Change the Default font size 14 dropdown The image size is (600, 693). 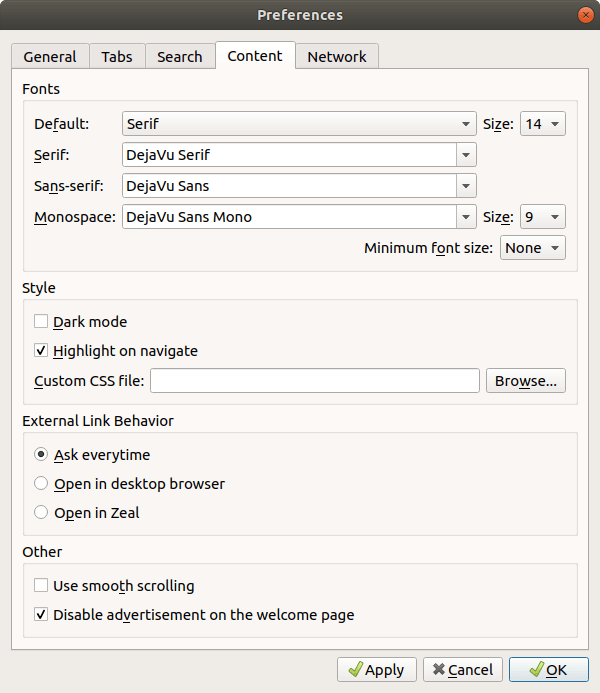(543, 124)
